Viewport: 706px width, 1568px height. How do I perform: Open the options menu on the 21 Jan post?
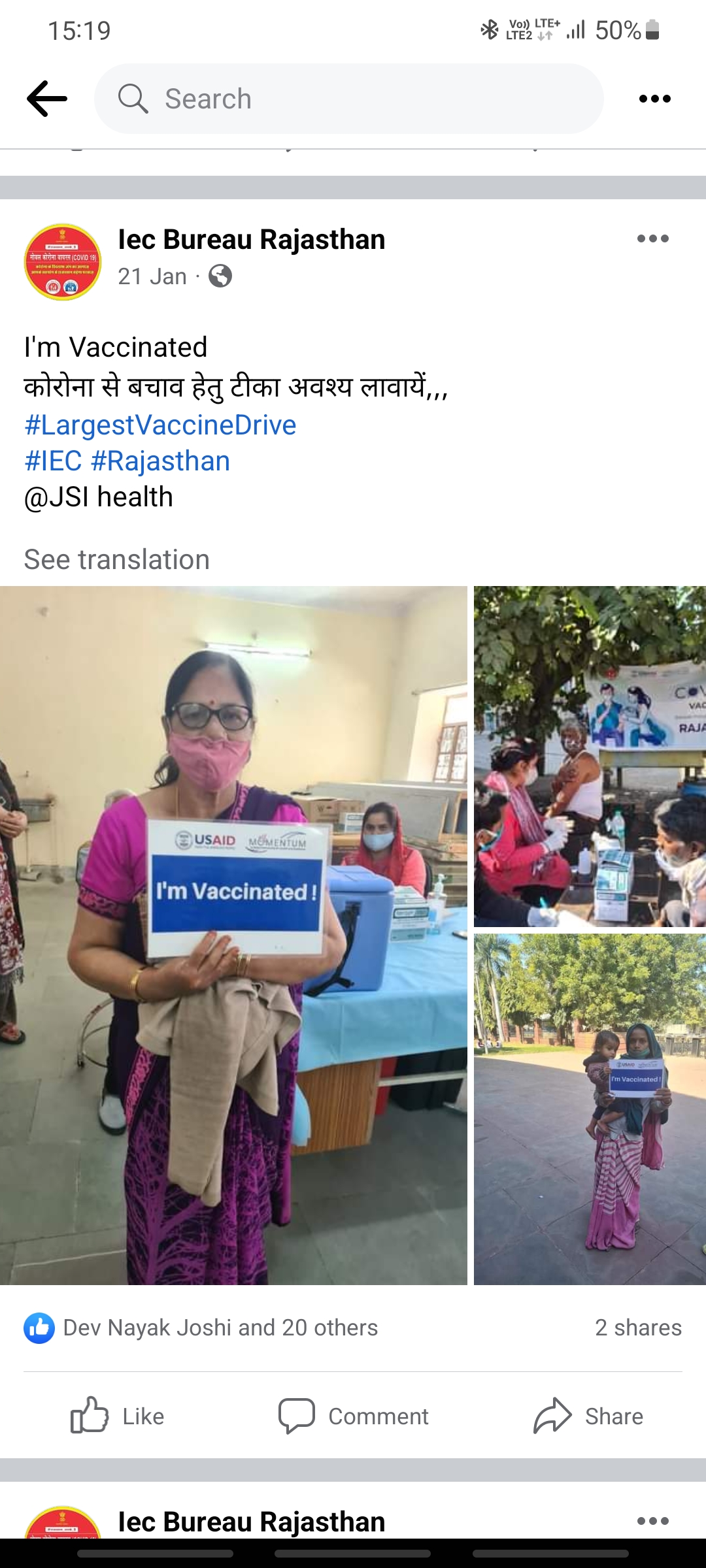(653, 238)
